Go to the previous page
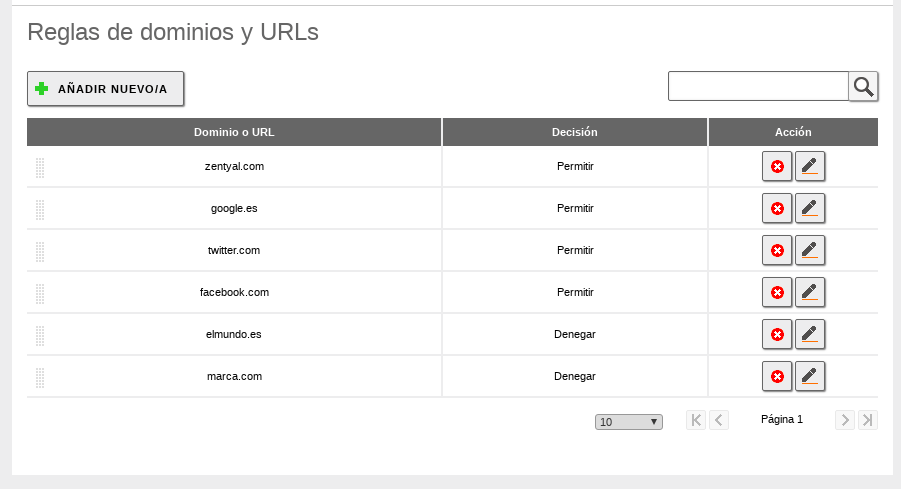This screenshot has height=489, width=901. 719,420
